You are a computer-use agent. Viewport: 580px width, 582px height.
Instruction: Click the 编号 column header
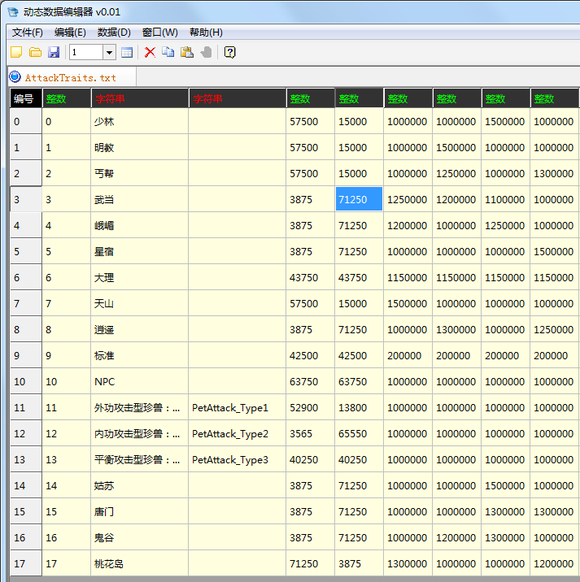26,98
